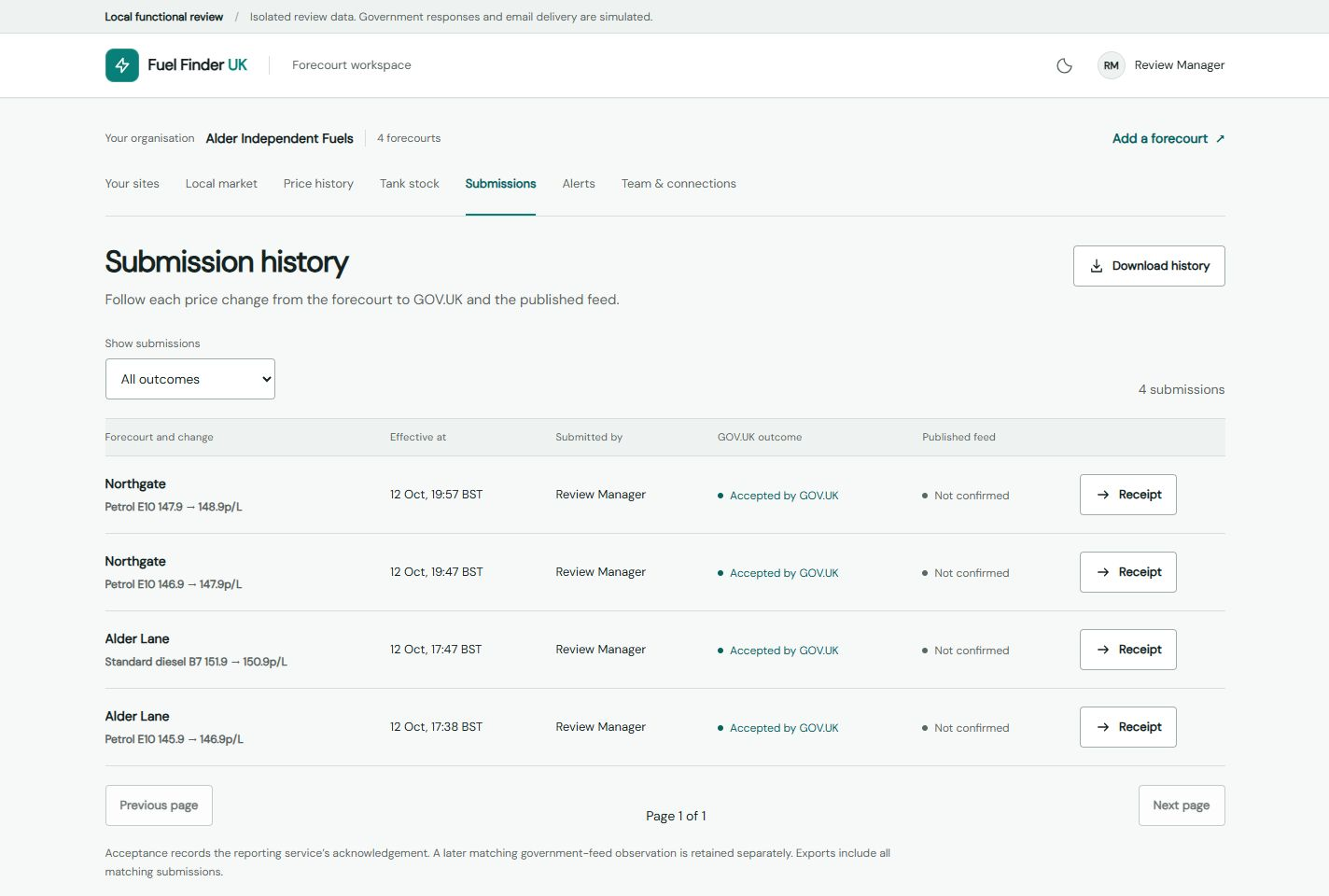
Task: Click 'Standard diesel B7 151.9 → 150.9p/L' text
Action: [x=196, y=662]
